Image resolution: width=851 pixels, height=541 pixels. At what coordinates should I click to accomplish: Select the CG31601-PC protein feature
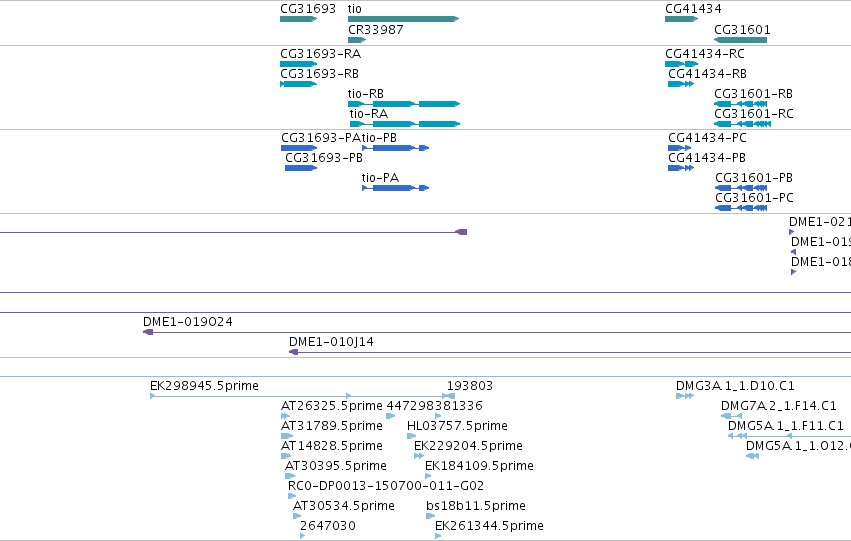pos(741,208)
